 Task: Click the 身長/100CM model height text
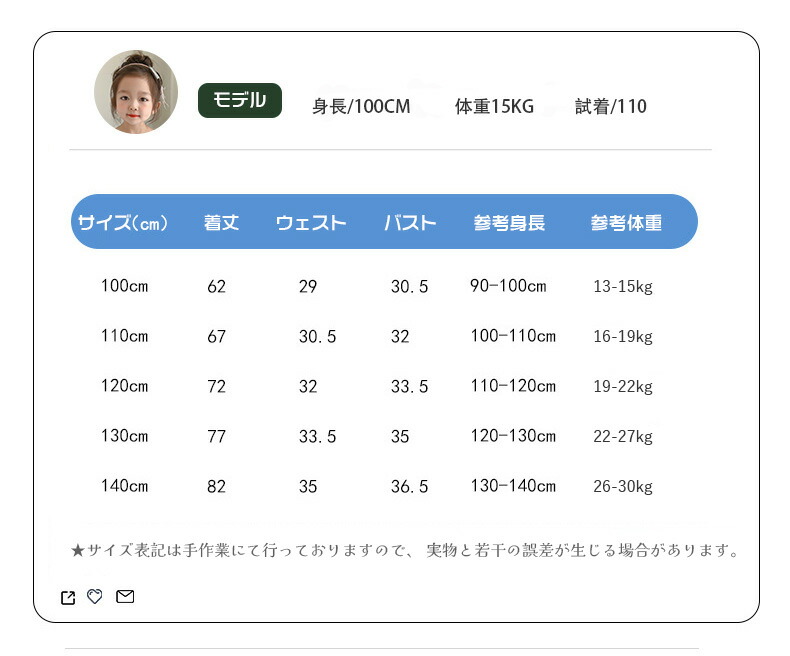coord(361,106)
